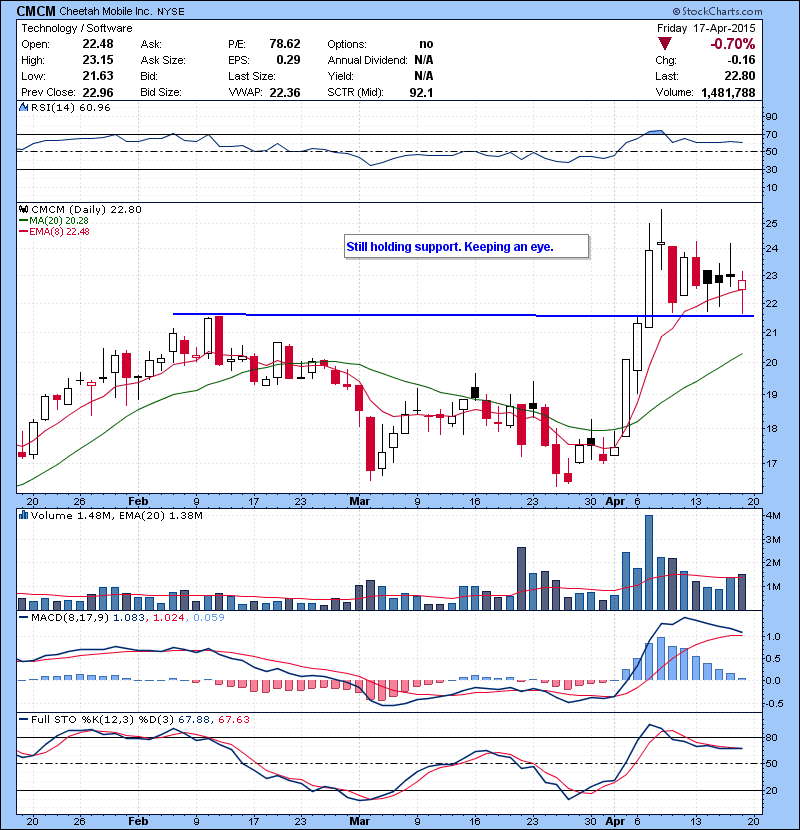Open the StockCharts.com copyright link
This screenshot has height=830, width=800.
(x=717, y=11)
